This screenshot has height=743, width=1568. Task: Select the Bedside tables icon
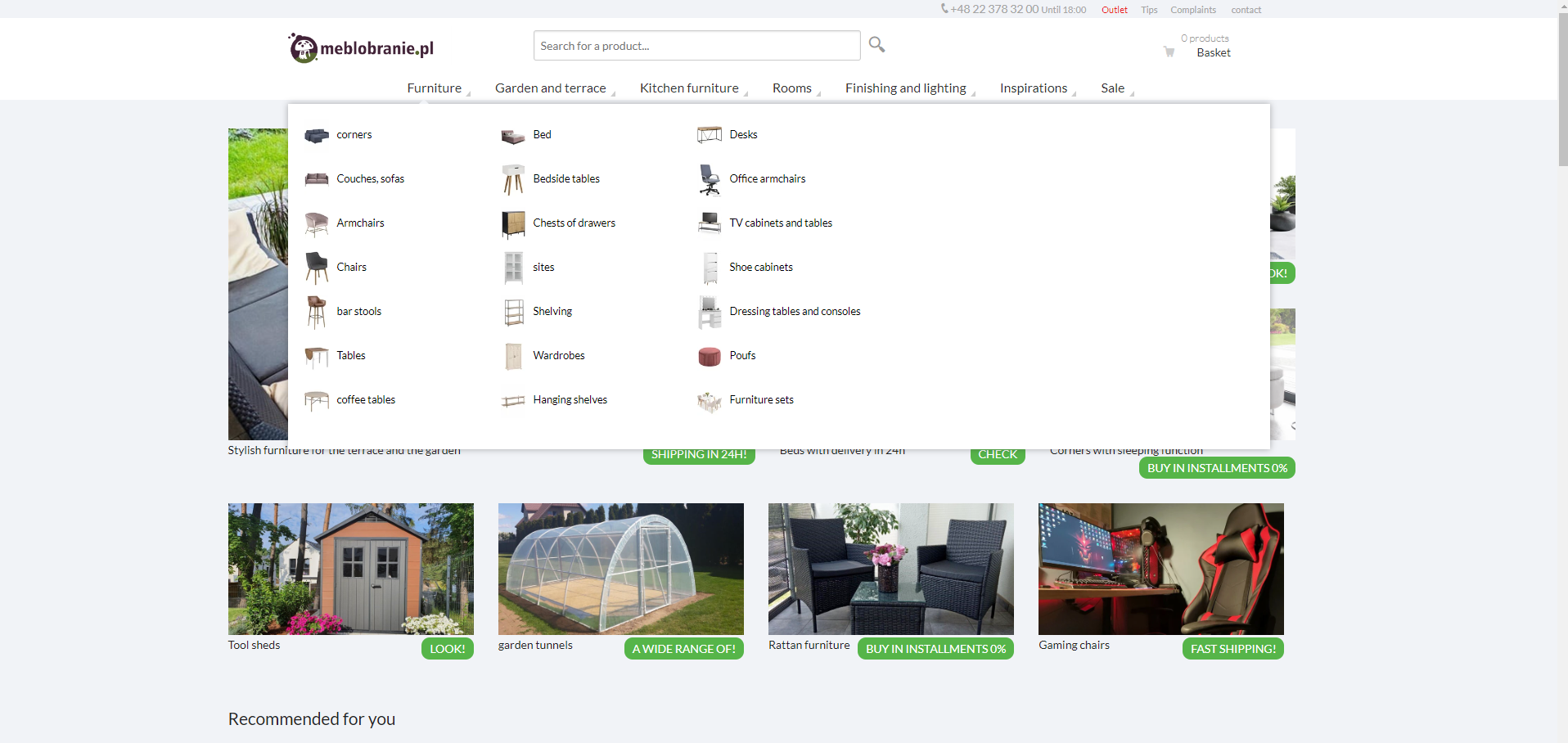(513, 179)
